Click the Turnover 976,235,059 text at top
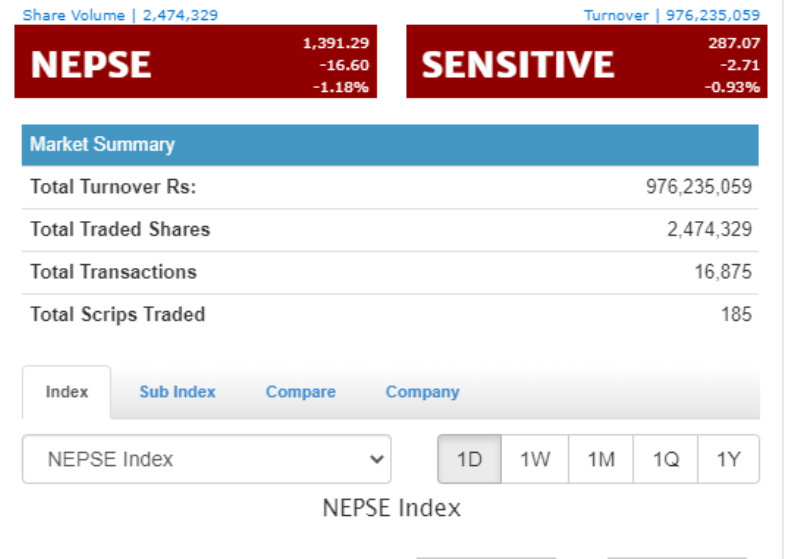 [x=672, y=15]
